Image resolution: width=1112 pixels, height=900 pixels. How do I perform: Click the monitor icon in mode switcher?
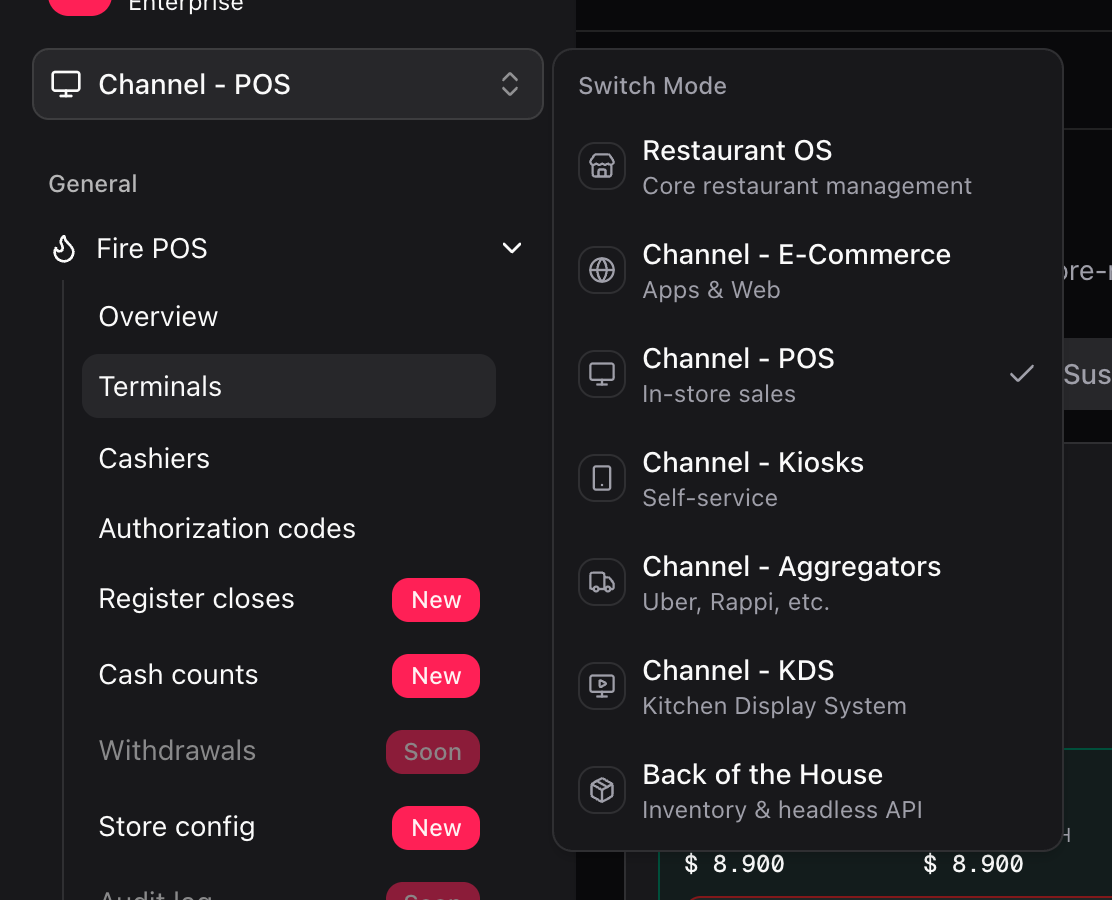tap(66, 84)
